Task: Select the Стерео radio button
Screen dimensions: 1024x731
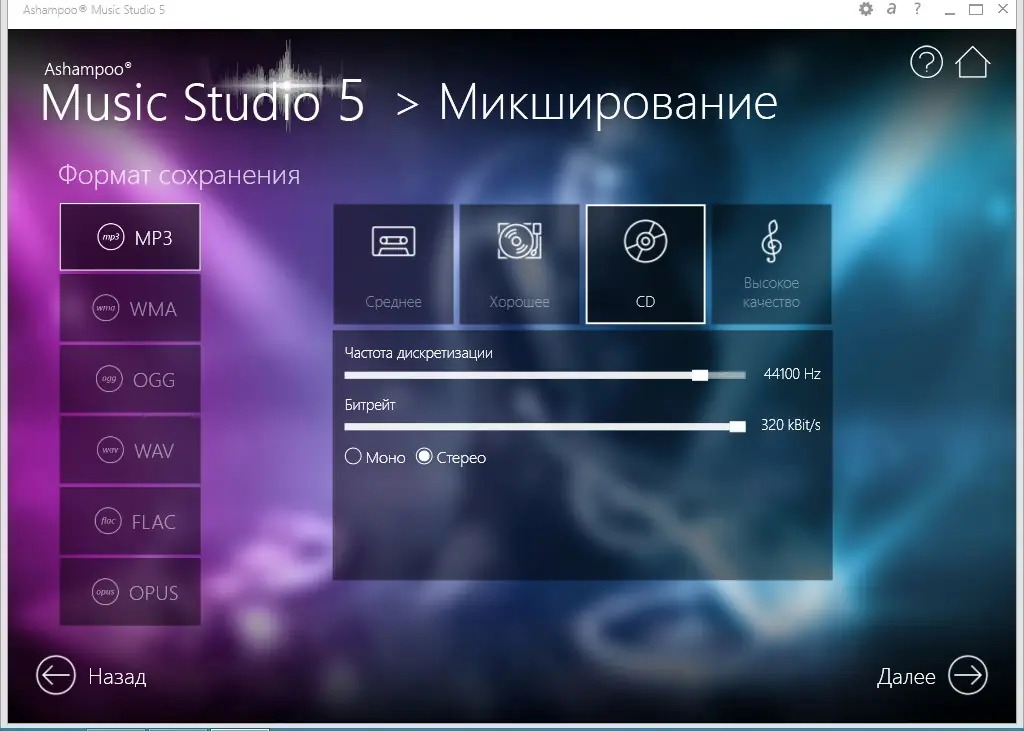Action: tap(424, 456)
